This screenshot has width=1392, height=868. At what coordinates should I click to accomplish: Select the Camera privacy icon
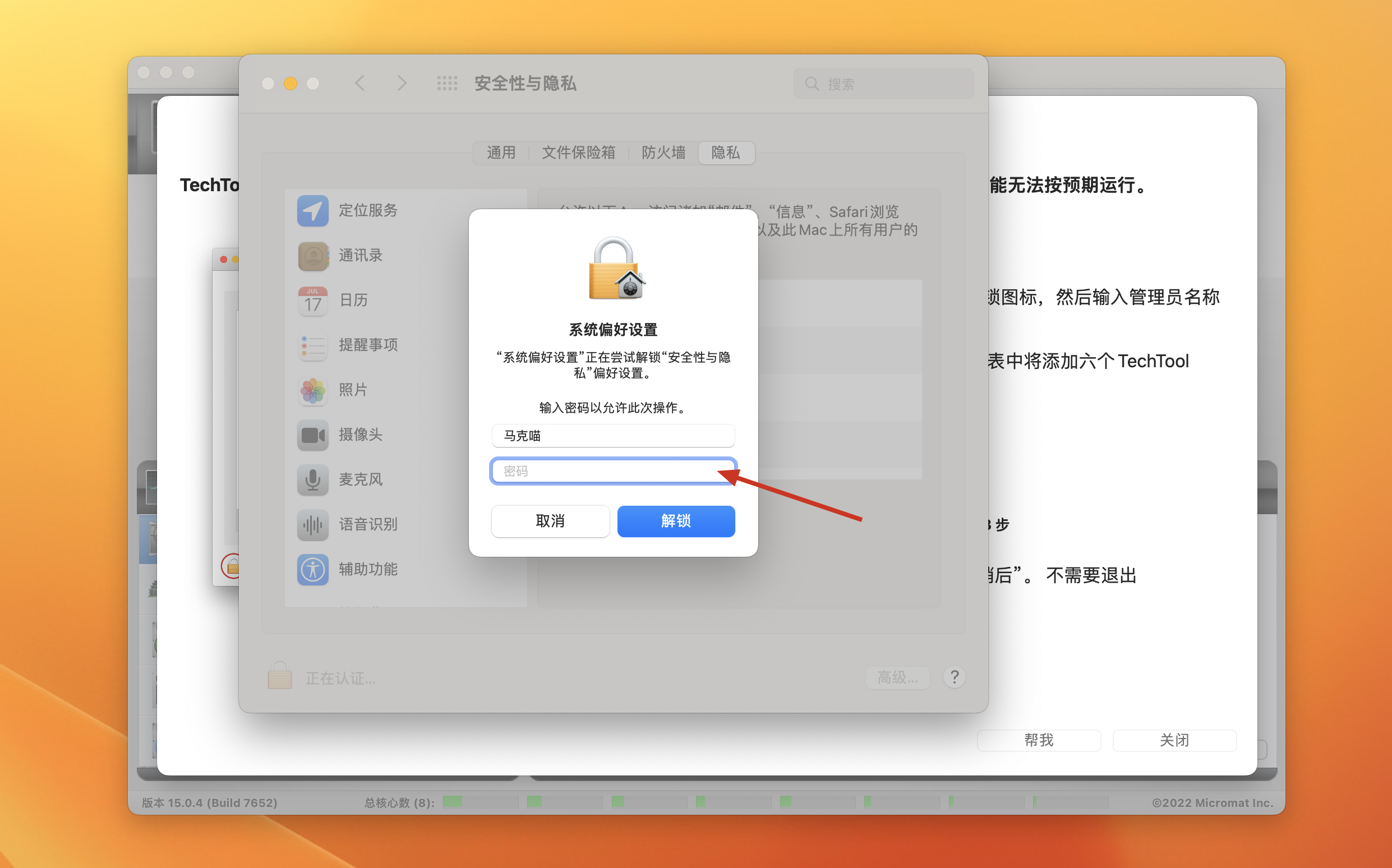(x=312, y=435)
